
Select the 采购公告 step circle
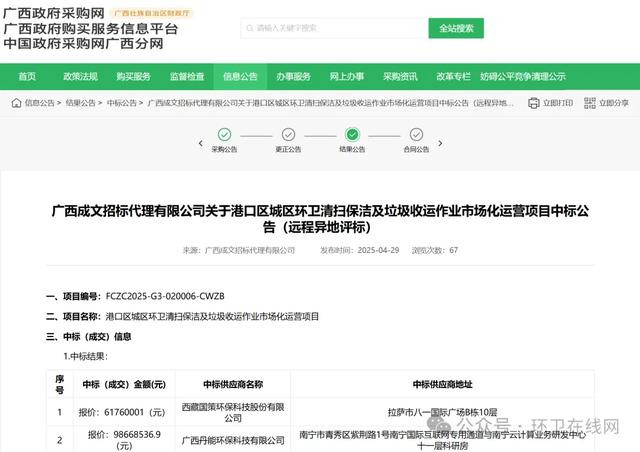coord(224,134)
